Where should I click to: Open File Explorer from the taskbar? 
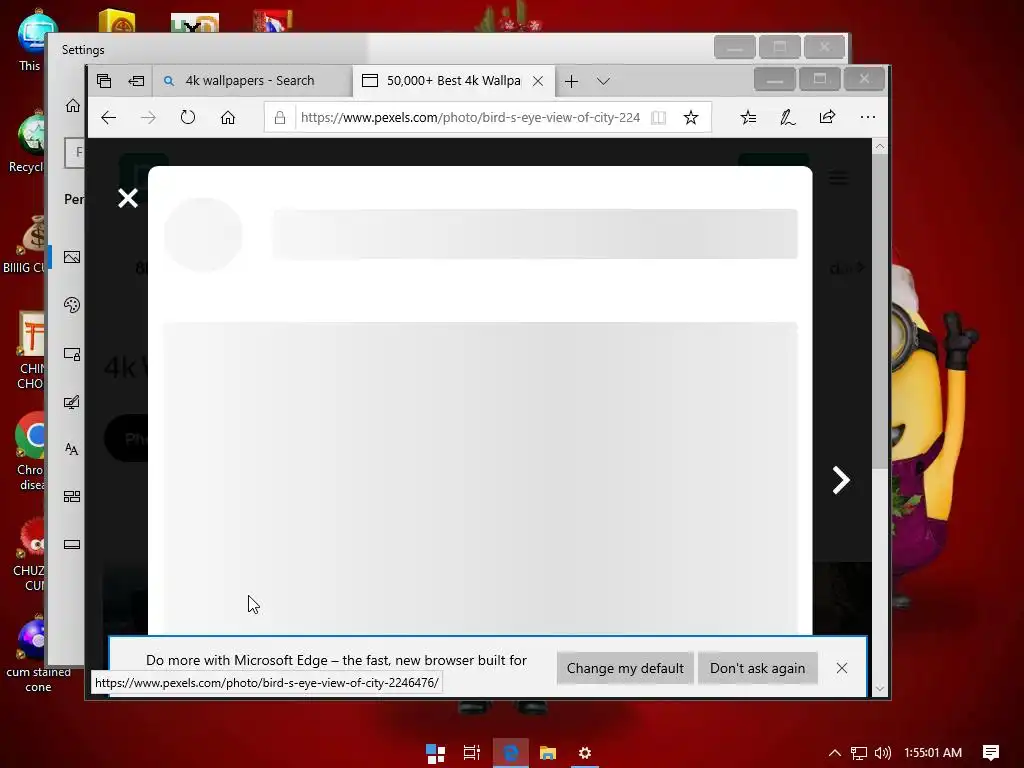point(547,753)
